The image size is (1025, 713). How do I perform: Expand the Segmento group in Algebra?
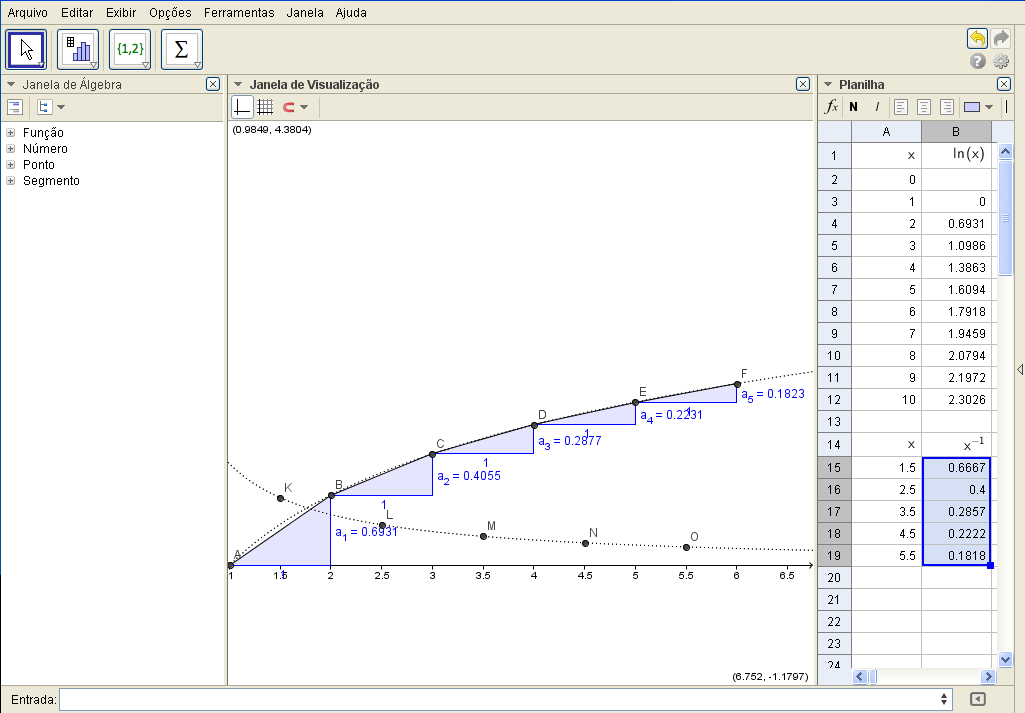coord(10,181)
